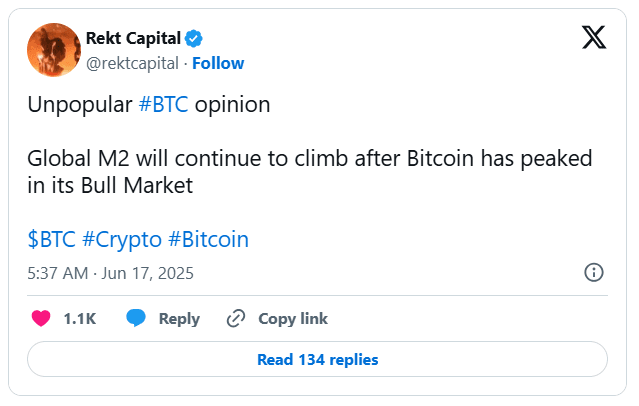
Task: Open the @rektcapital handle link
Action: tap(133, 63)
